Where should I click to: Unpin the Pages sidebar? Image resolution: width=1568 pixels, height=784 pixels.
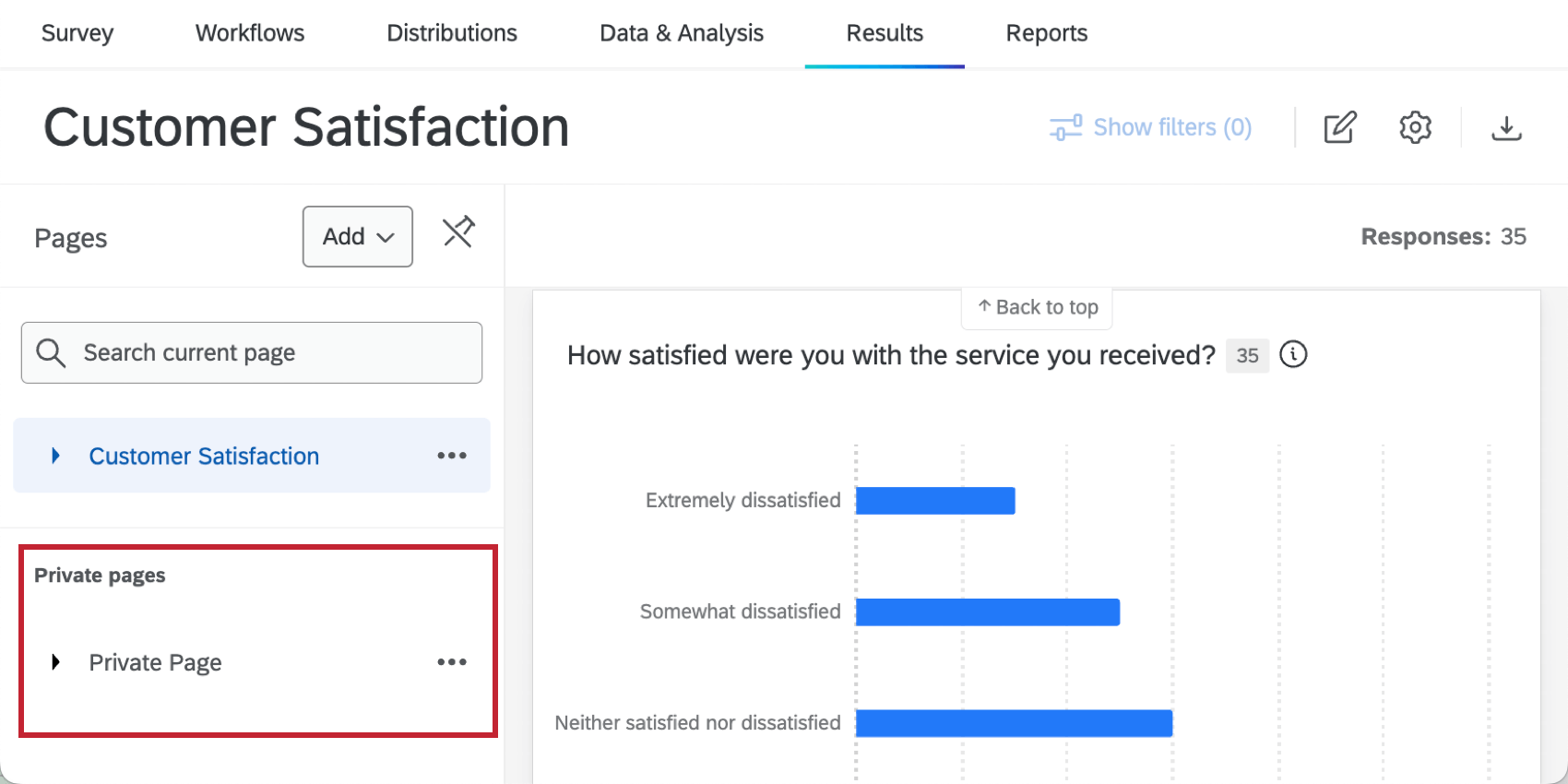[458, 233]
